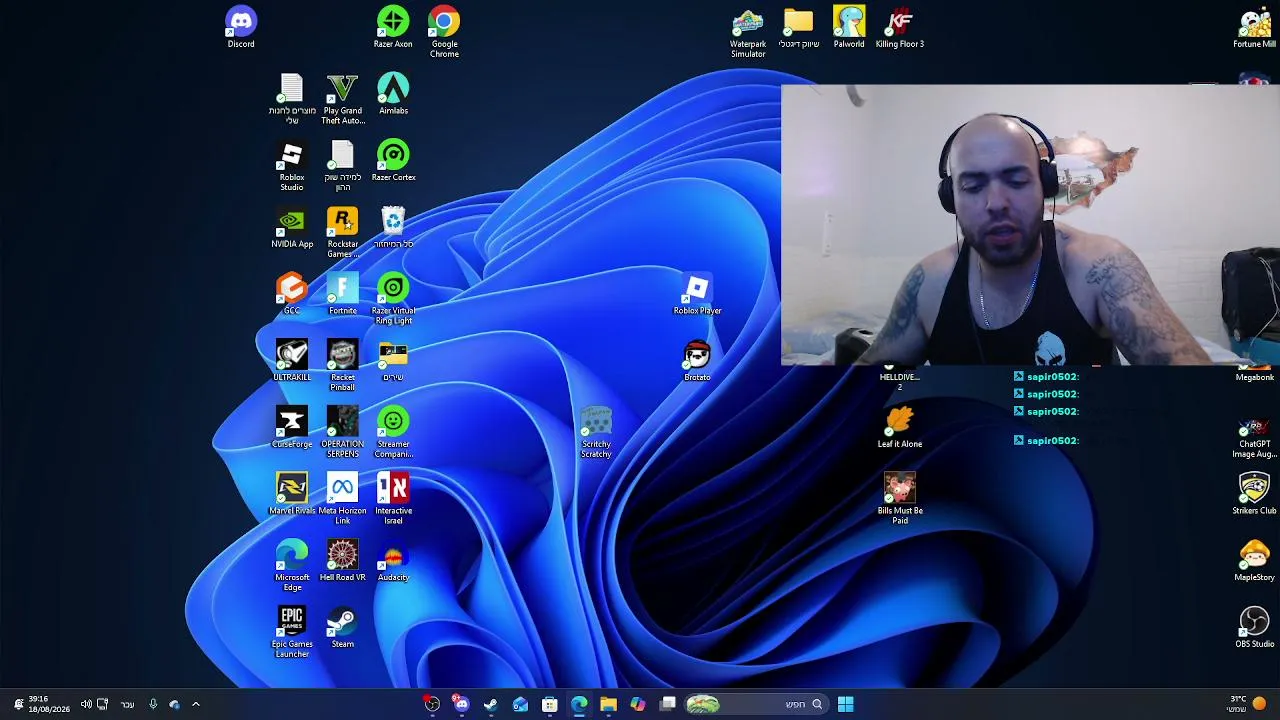Select the Aimlabs desktop icon
This screenshot has height=720, width=1280.
[x=393, y=94]
